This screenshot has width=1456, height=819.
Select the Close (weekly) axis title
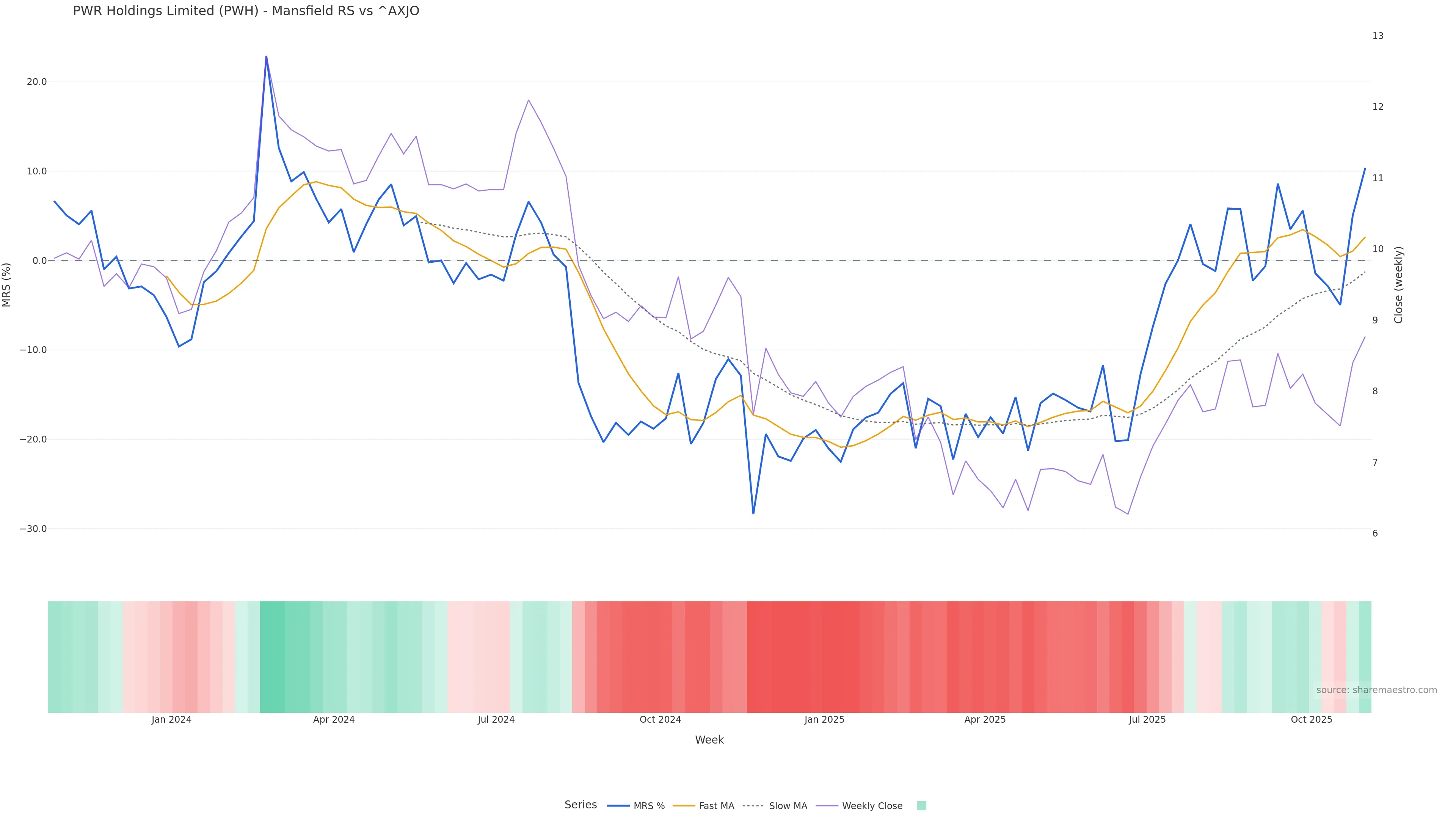point(1398,285)
